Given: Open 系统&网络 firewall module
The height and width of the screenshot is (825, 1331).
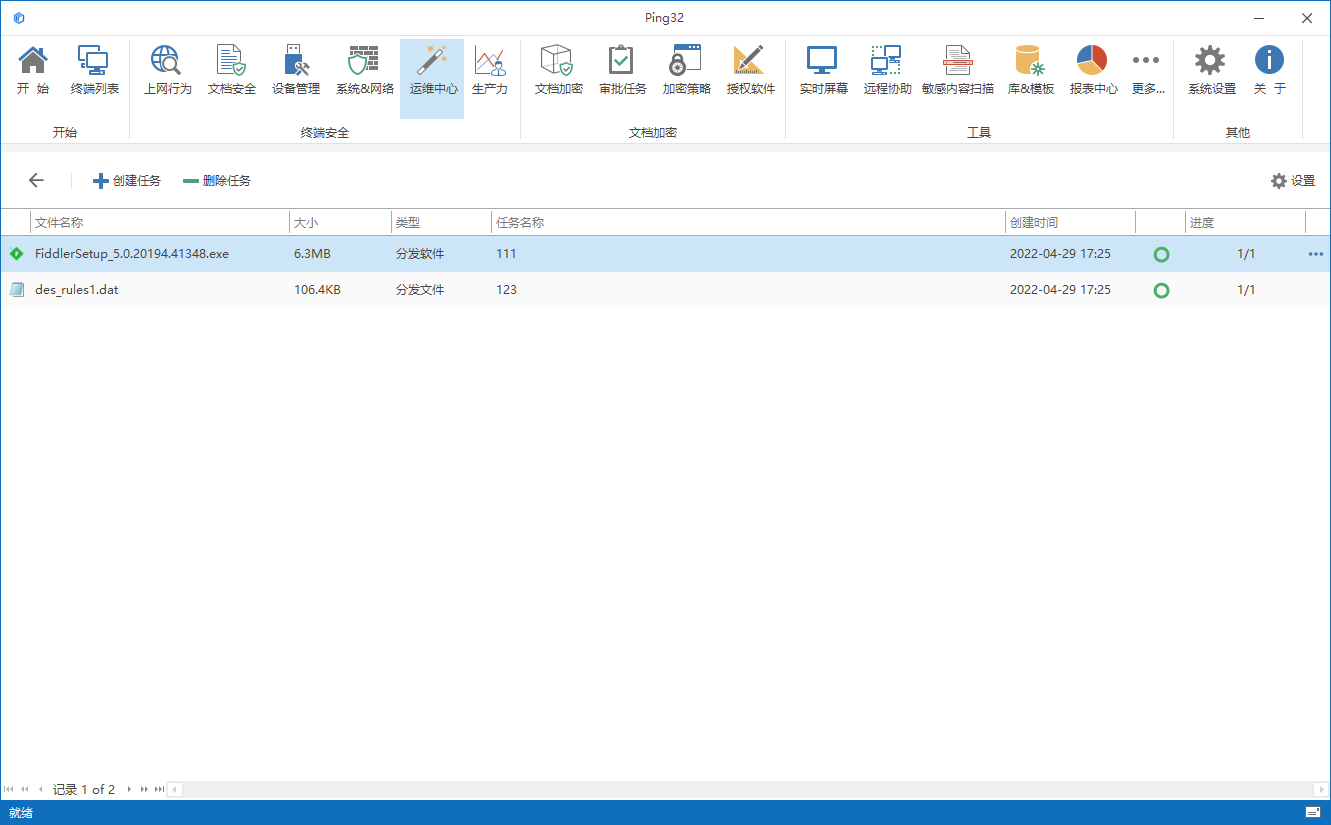Looking at the screenshot, I should [x=364, y=70].
